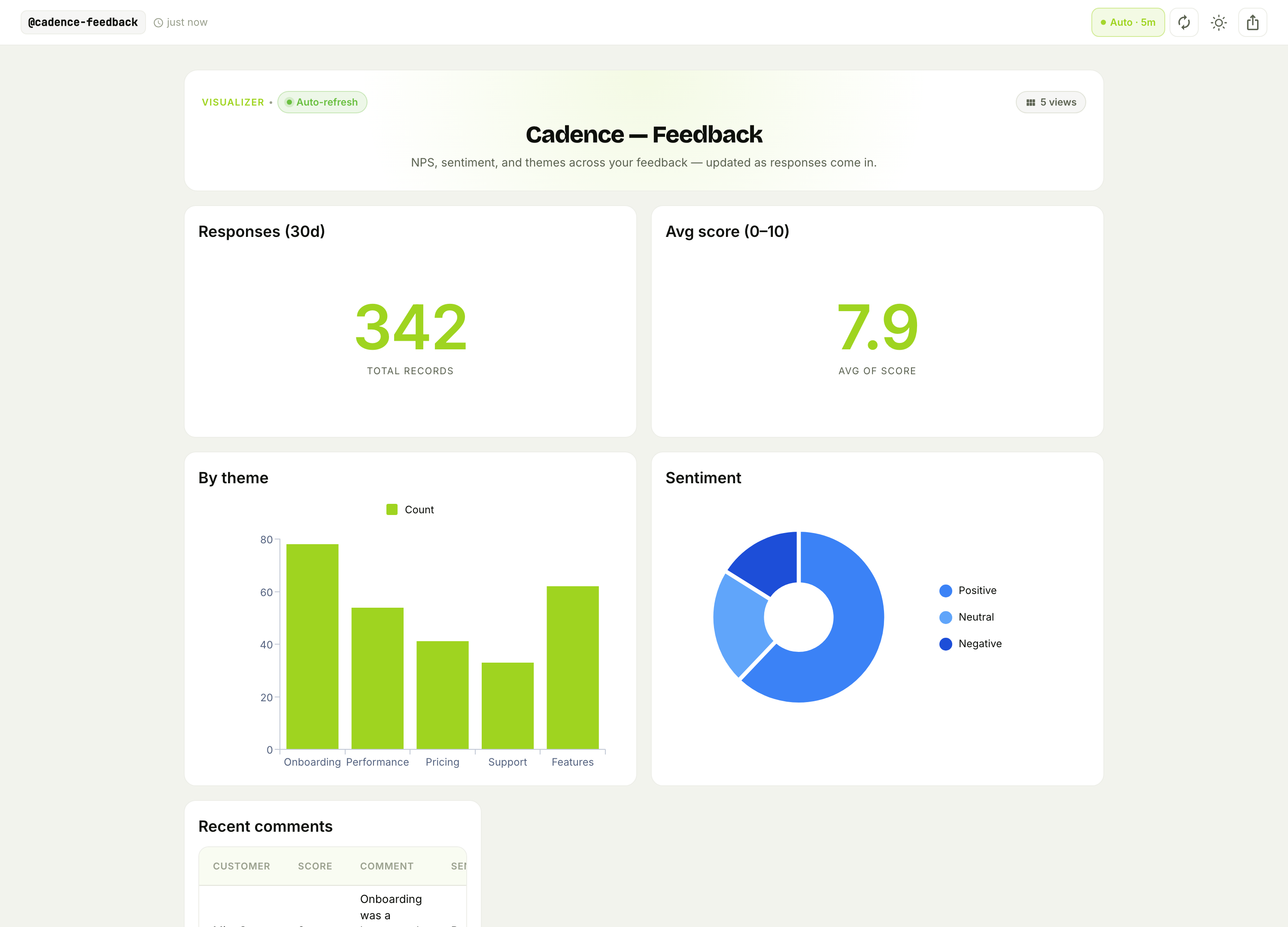Click the Pricing bar in theme chart
The height and width of the screenshot is (927, 1288).
442,695
